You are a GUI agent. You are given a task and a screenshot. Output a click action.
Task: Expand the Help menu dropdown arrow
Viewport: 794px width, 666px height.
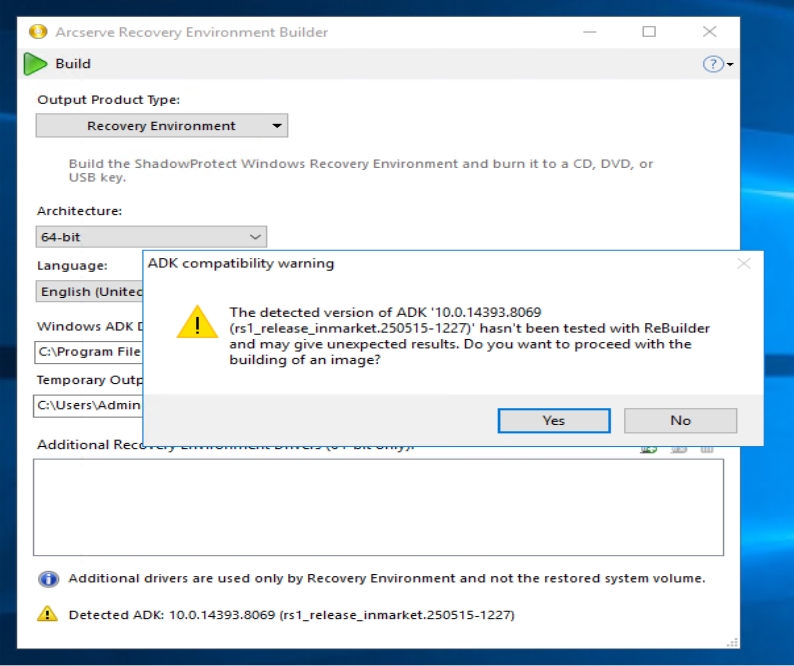click(730, 64)
